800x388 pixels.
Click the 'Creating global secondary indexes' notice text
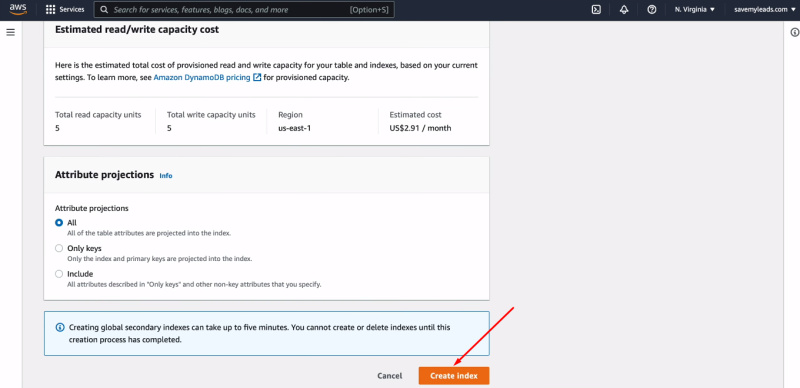point(259,333)
